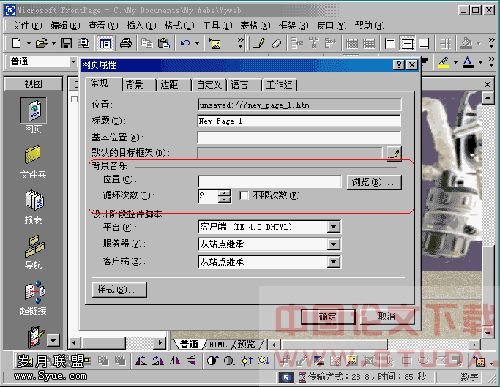
Task: Open the 文件(F) menu
Action: [x=28, y=26]
